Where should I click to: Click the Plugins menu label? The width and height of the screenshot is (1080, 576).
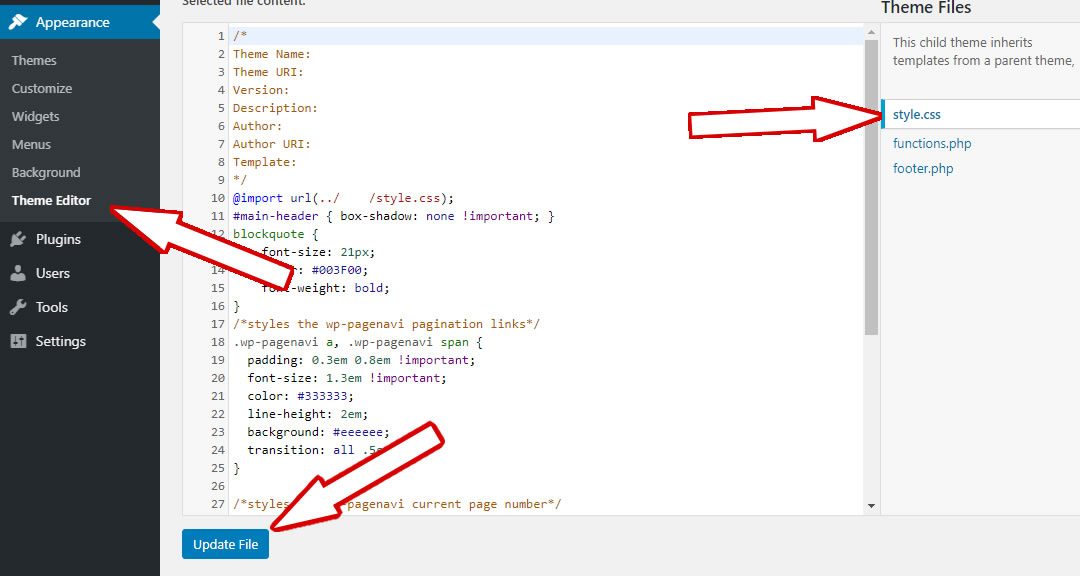[x=58, y=239]
